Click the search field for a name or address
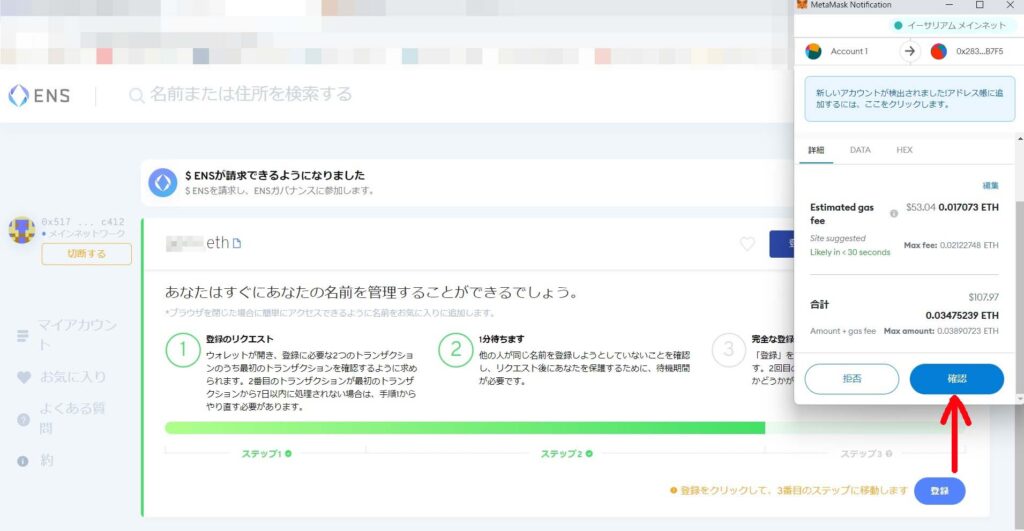 (x=251, y=95)
